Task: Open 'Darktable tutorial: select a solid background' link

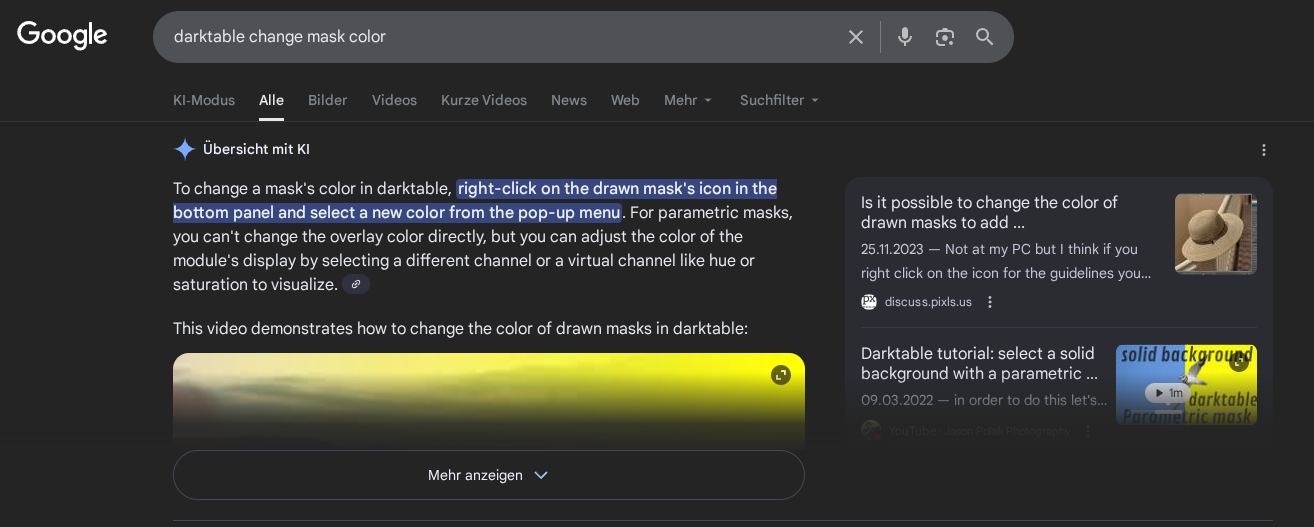Action: pyautogui.click(x=978, y=363)
